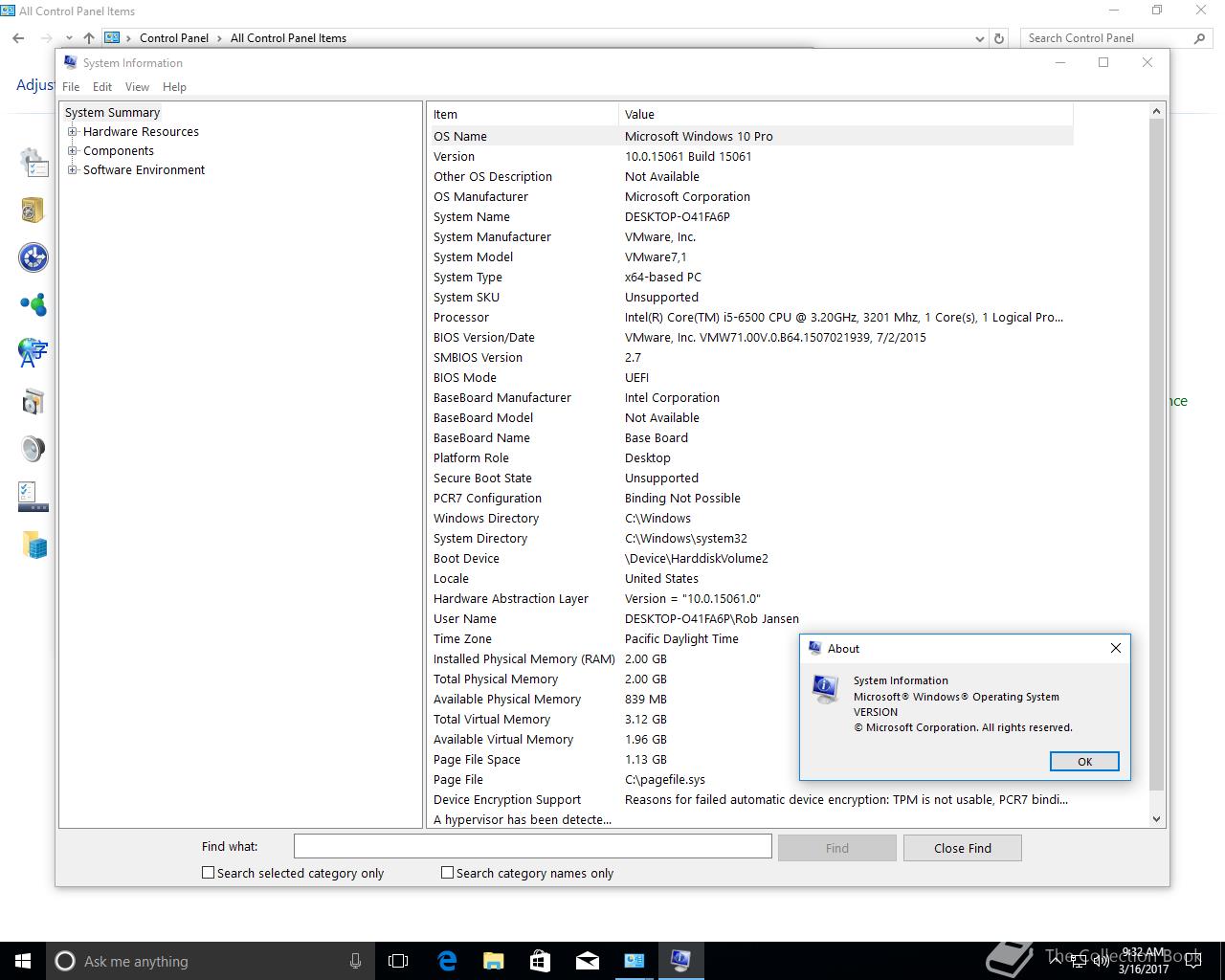1225x980 pixels.
Task: Click System Information taskbar icon
Action: pyautogui.click(x=680, y=961)
